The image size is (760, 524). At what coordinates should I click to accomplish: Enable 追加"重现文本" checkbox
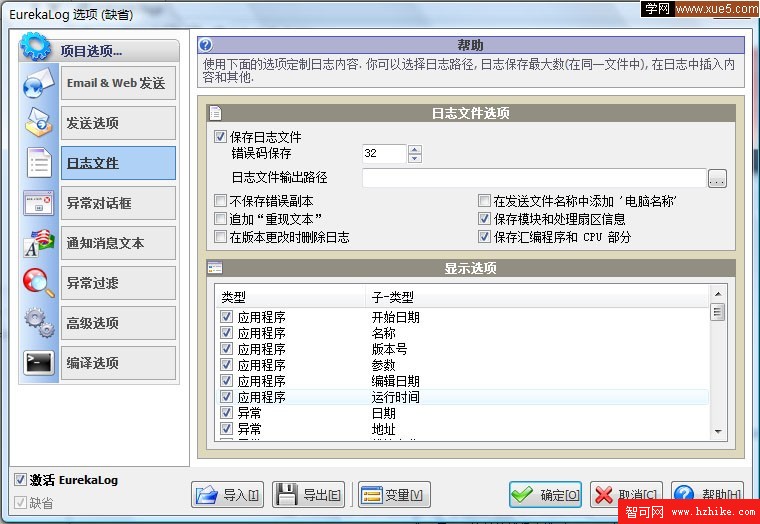click(221, 219)
